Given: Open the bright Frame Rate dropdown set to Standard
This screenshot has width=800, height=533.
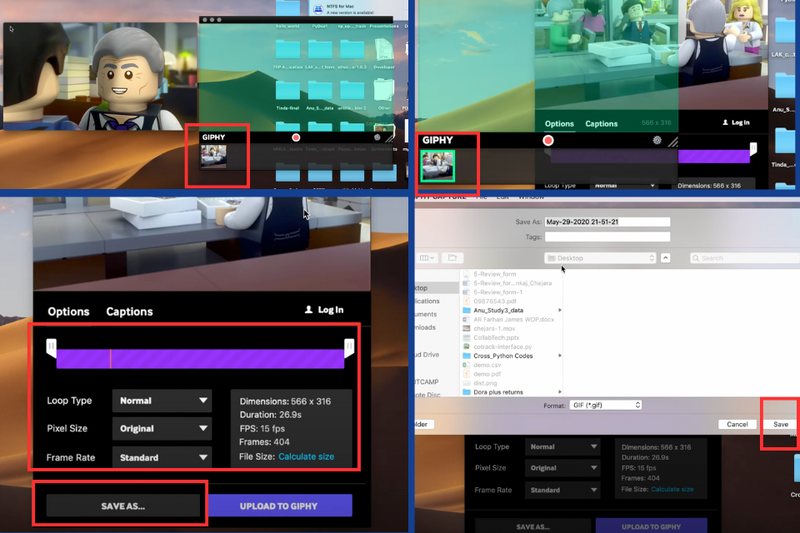Looking at the screenshot, I should click(162, 457).
